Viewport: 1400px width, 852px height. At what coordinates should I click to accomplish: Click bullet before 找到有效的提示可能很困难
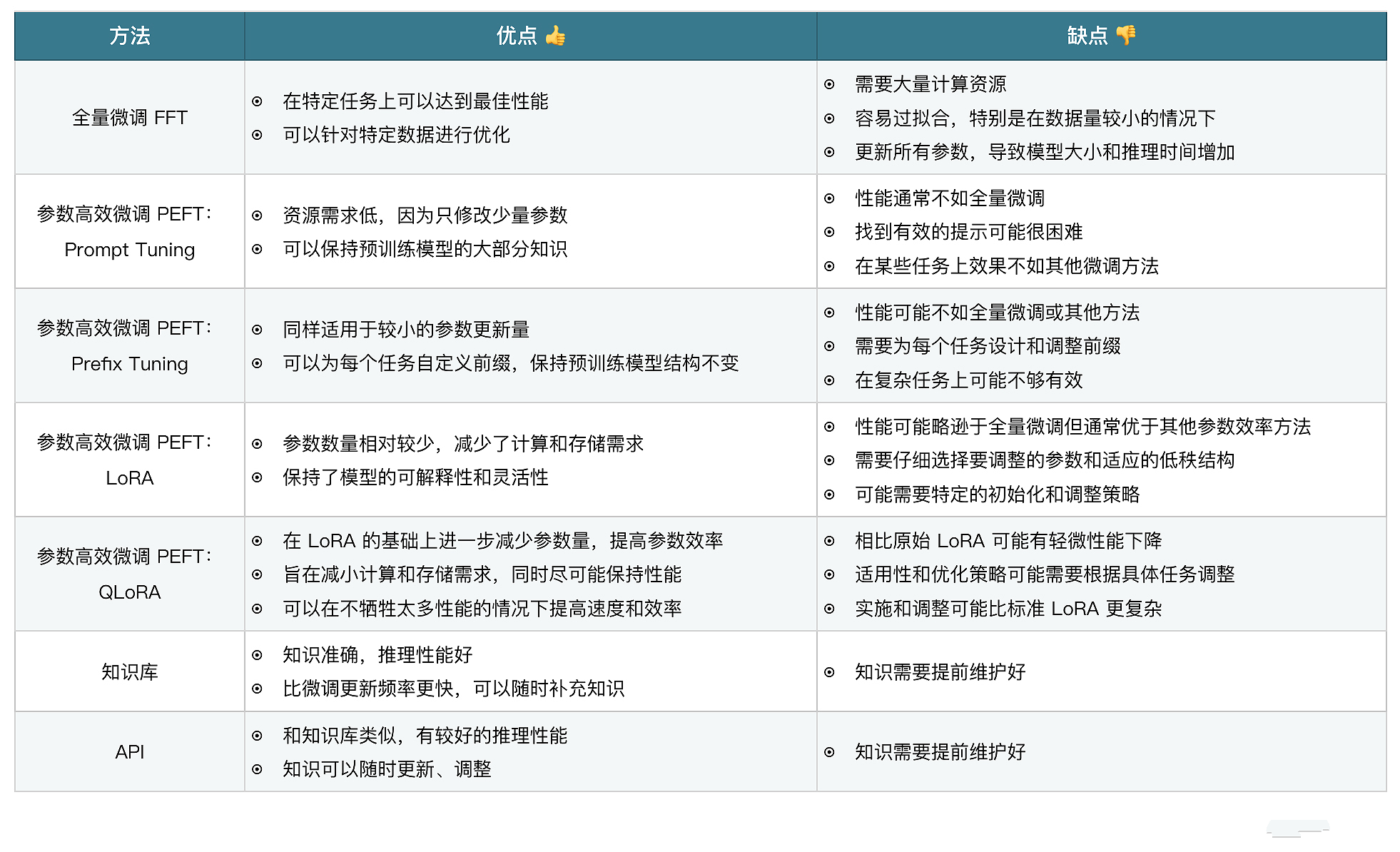pyautogui.click(x=829, y=232)
